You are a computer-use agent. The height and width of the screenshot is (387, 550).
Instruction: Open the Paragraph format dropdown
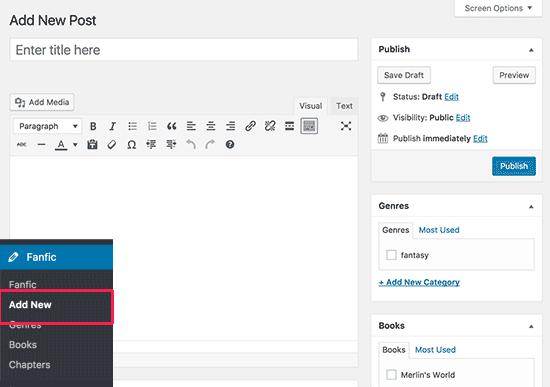[47, 126]
